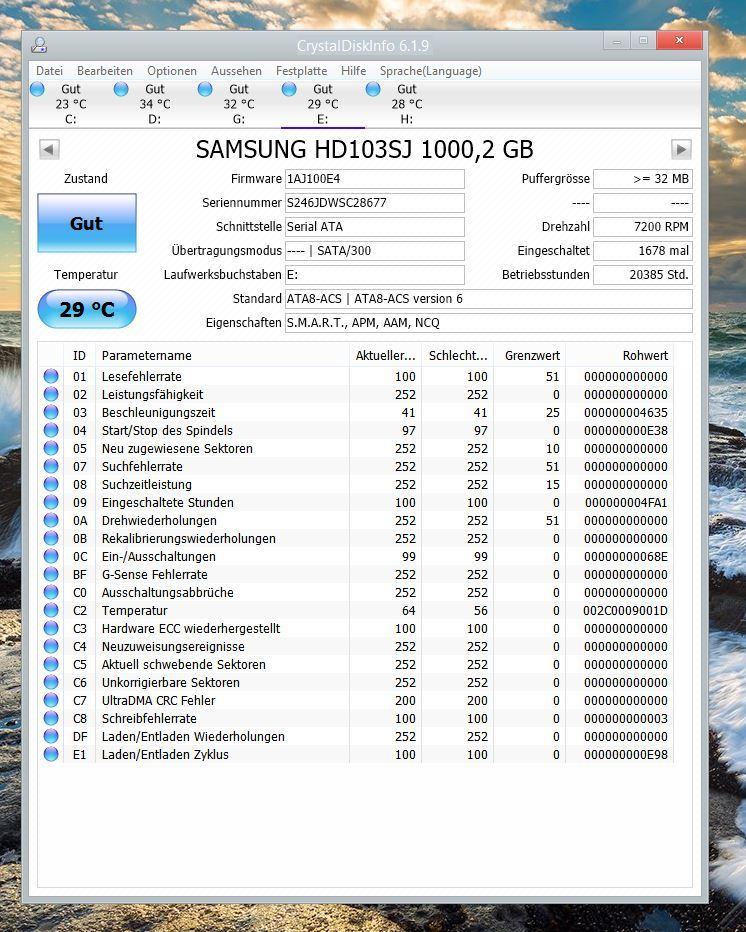Click the Puffergrösse value >= 32 MB
The image size is (746, 932).
pos(643,179)
